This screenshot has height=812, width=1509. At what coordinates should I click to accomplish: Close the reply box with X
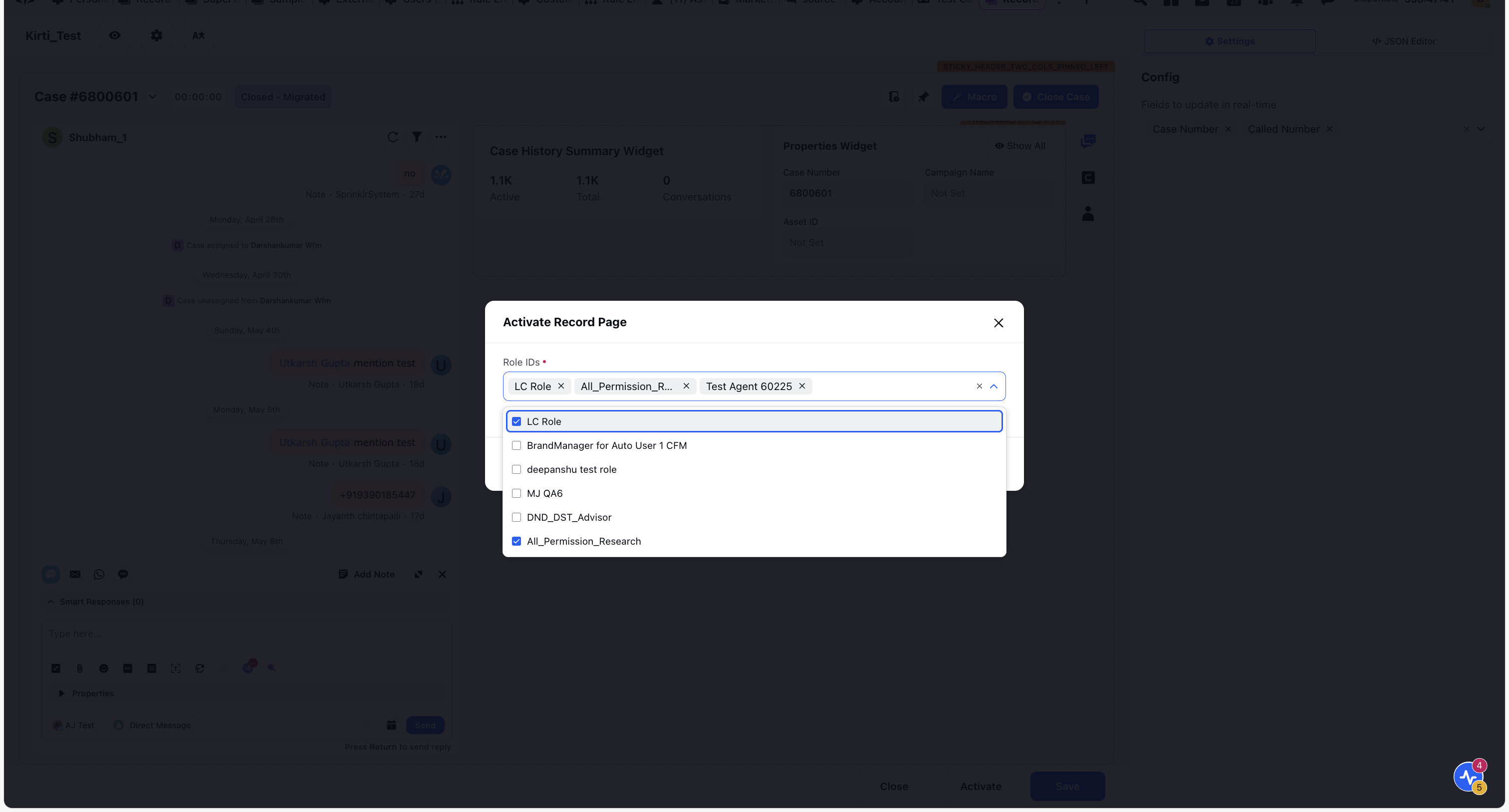tap(442, 574)
